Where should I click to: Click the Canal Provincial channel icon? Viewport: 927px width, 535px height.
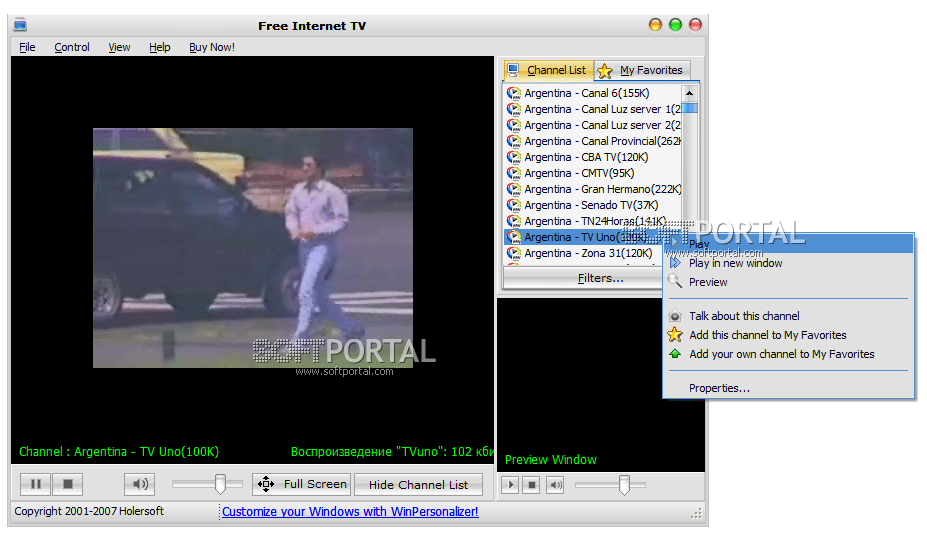pos(513,141)
